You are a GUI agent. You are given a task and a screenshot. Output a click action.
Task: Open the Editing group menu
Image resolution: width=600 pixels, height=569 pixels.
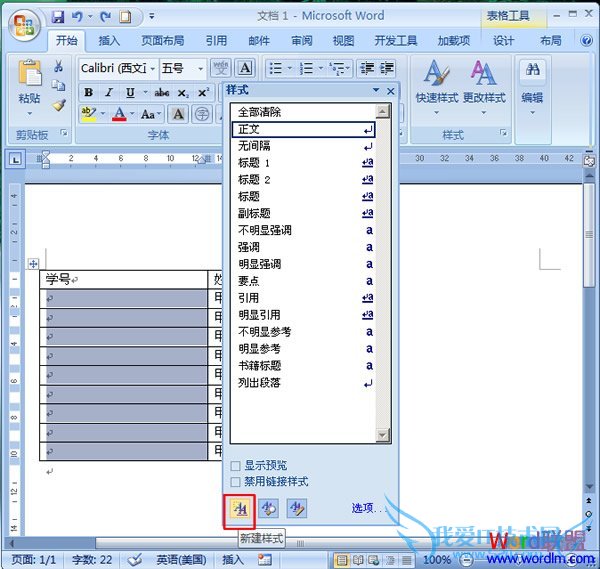point(532,88)
